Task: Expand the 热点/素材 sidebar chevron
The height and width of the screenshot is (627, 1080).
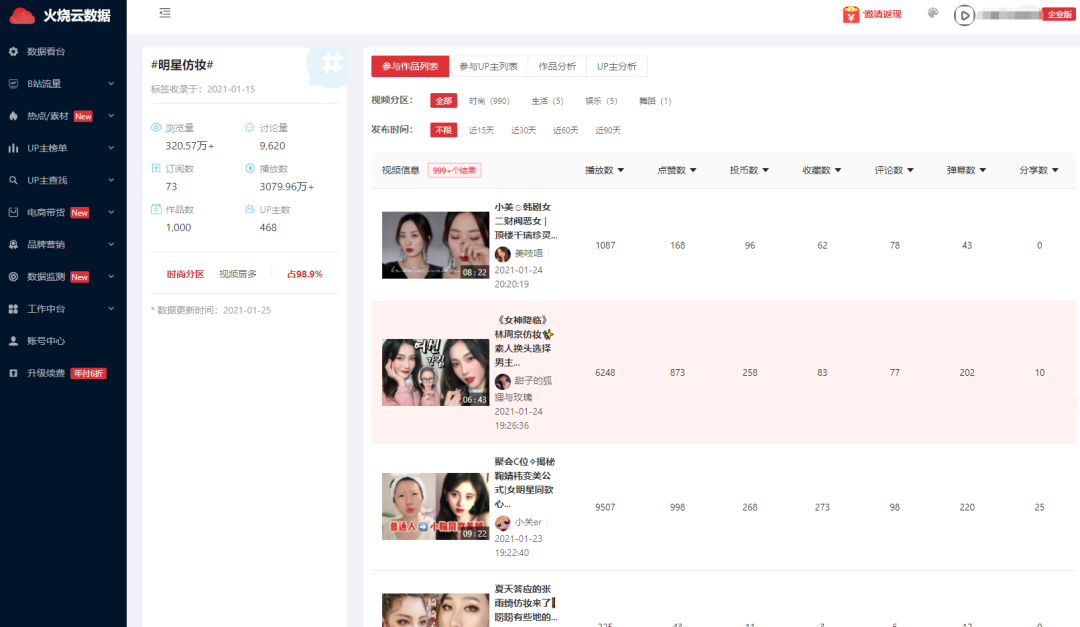Action: tap(111, 116)
